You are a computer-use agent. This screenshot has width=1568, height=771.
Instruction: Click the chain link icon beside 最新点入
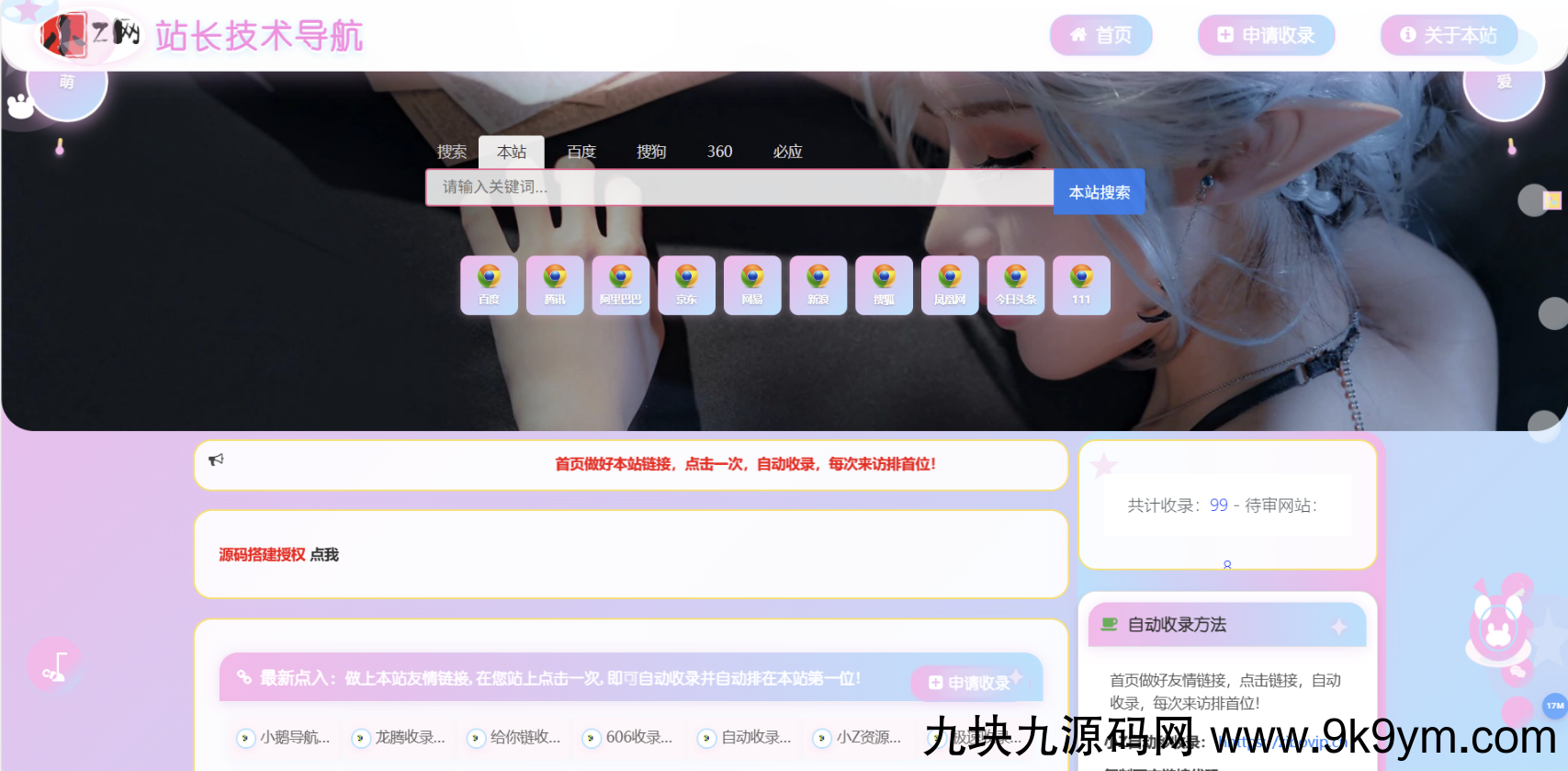(244, 677)
